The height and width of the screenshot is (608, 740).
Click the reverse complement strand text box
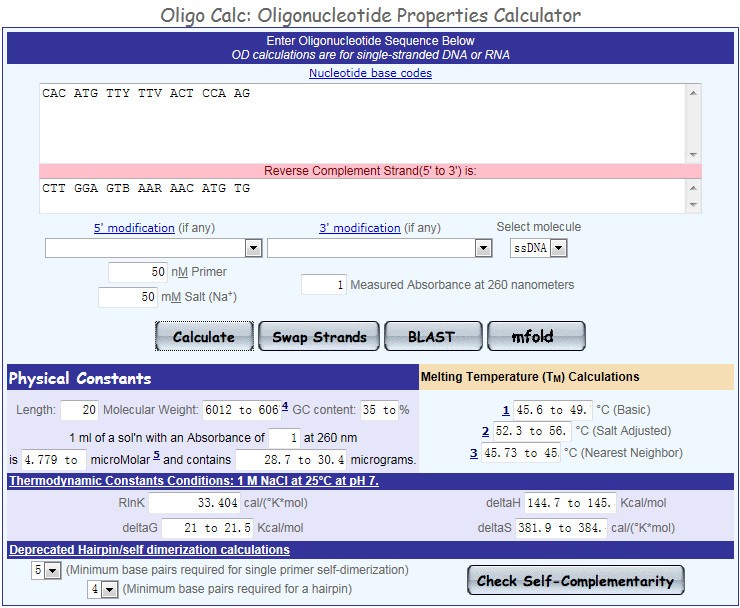click(x=362, y=195)
